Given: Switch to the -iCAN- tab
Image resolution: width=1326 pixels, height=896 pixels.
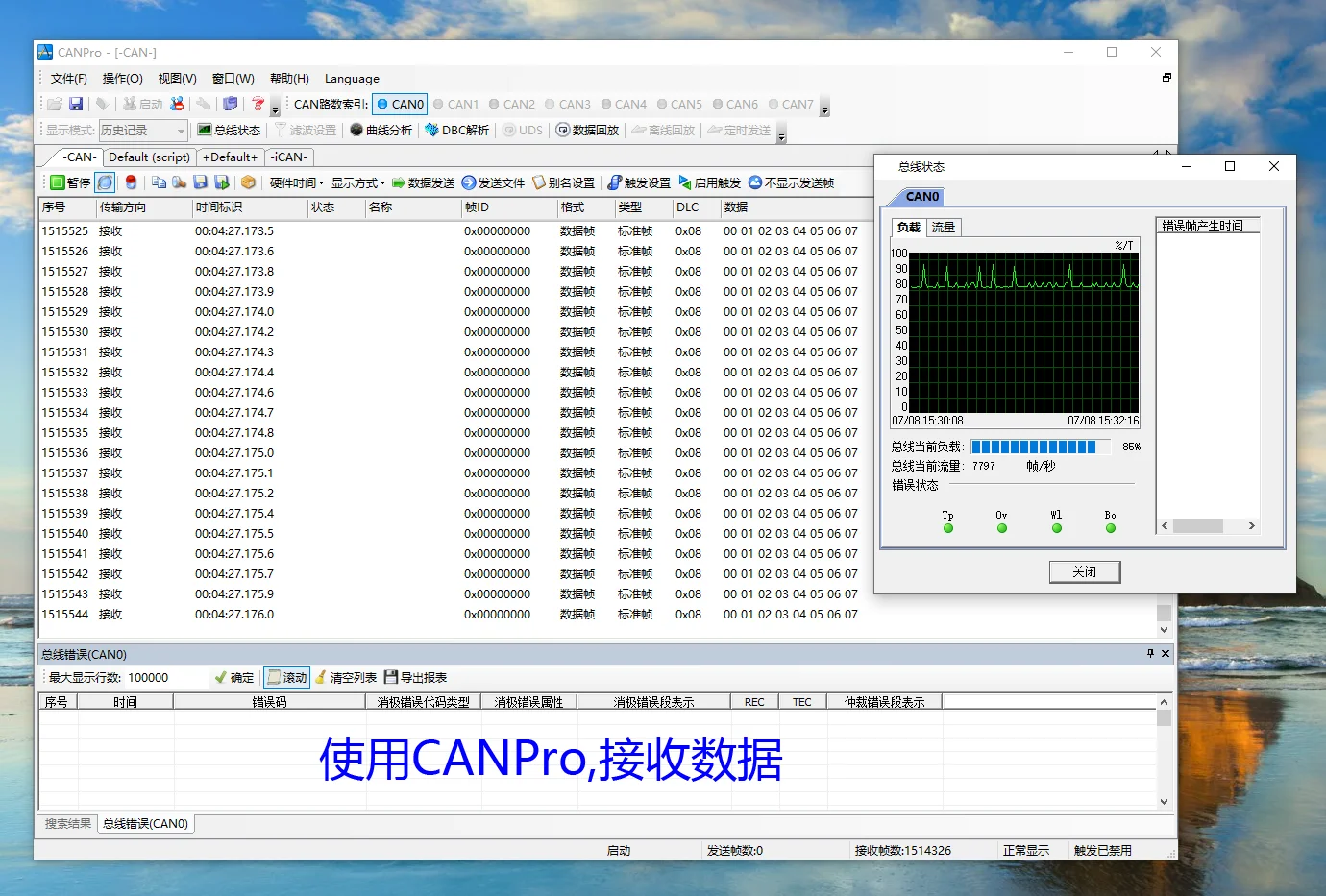Looking at the screenshot, I should (x=288, y=157).
